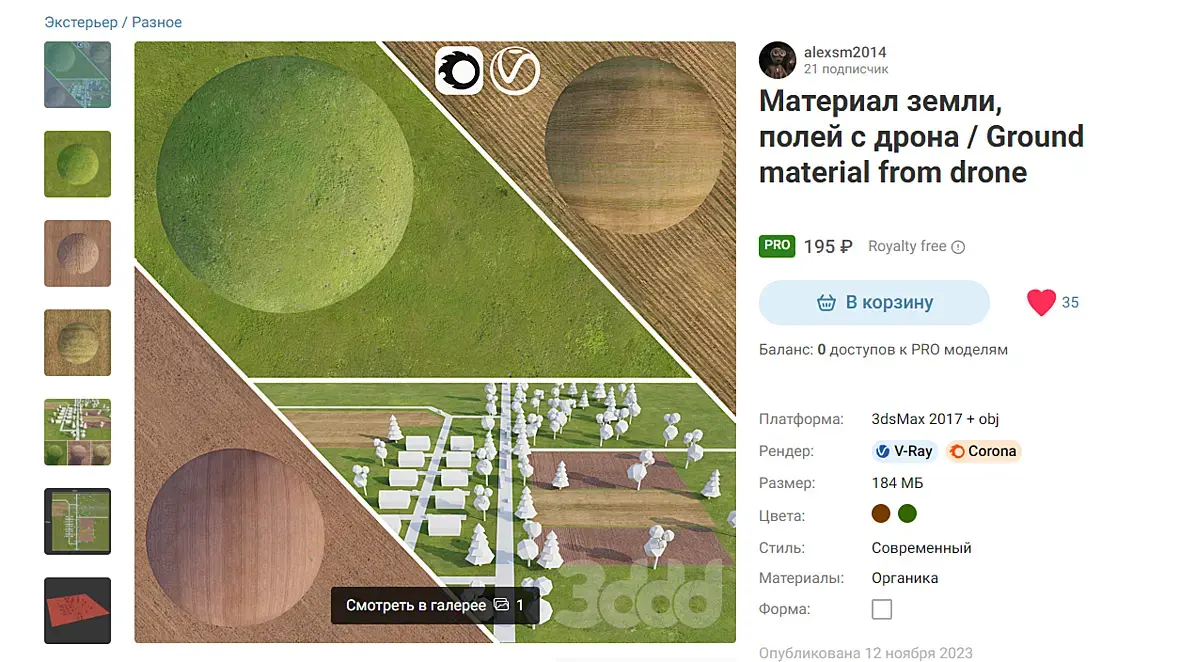Select the green color swatch

tap(908, 514)
